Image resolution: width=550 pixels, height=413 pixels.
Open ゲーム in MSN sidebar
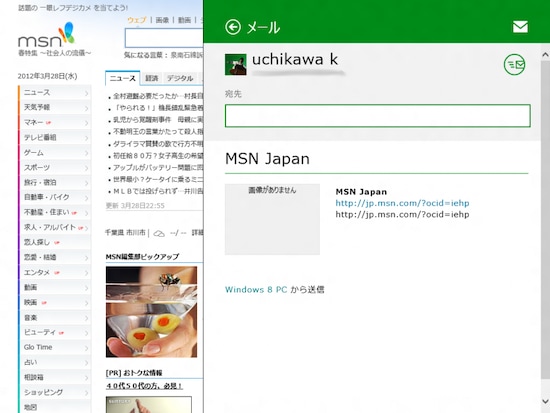point(55,152)
